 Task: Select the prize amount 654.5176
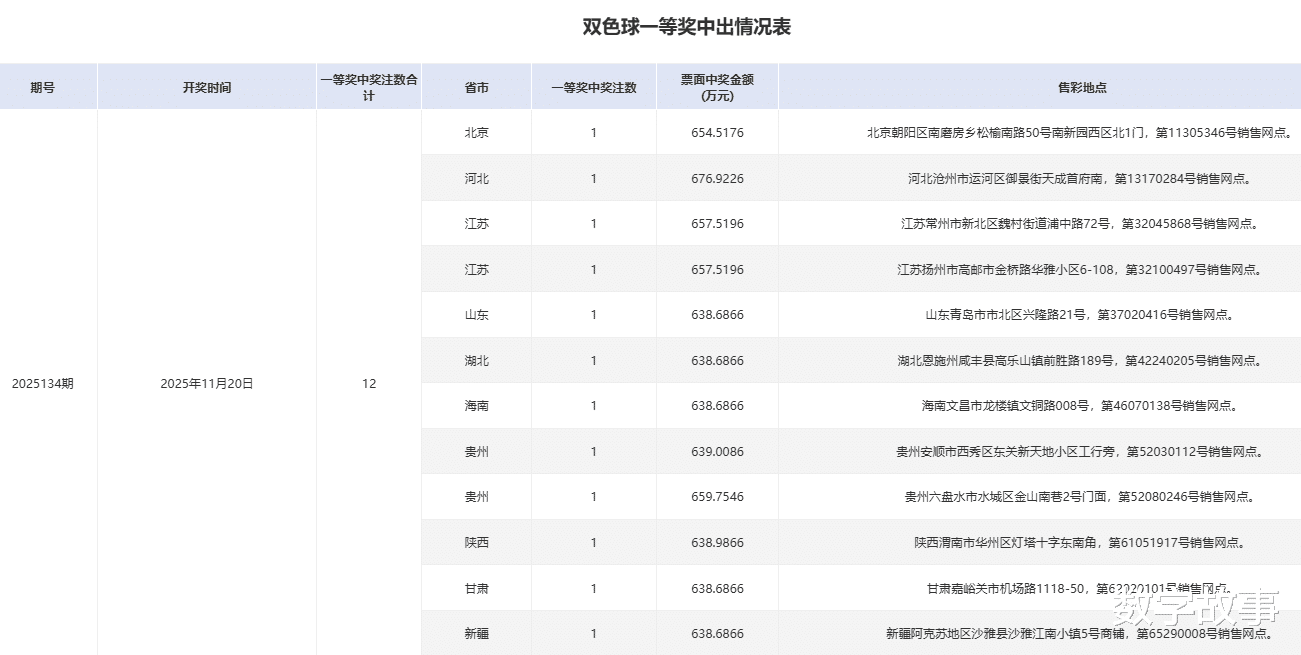[717, 132]
